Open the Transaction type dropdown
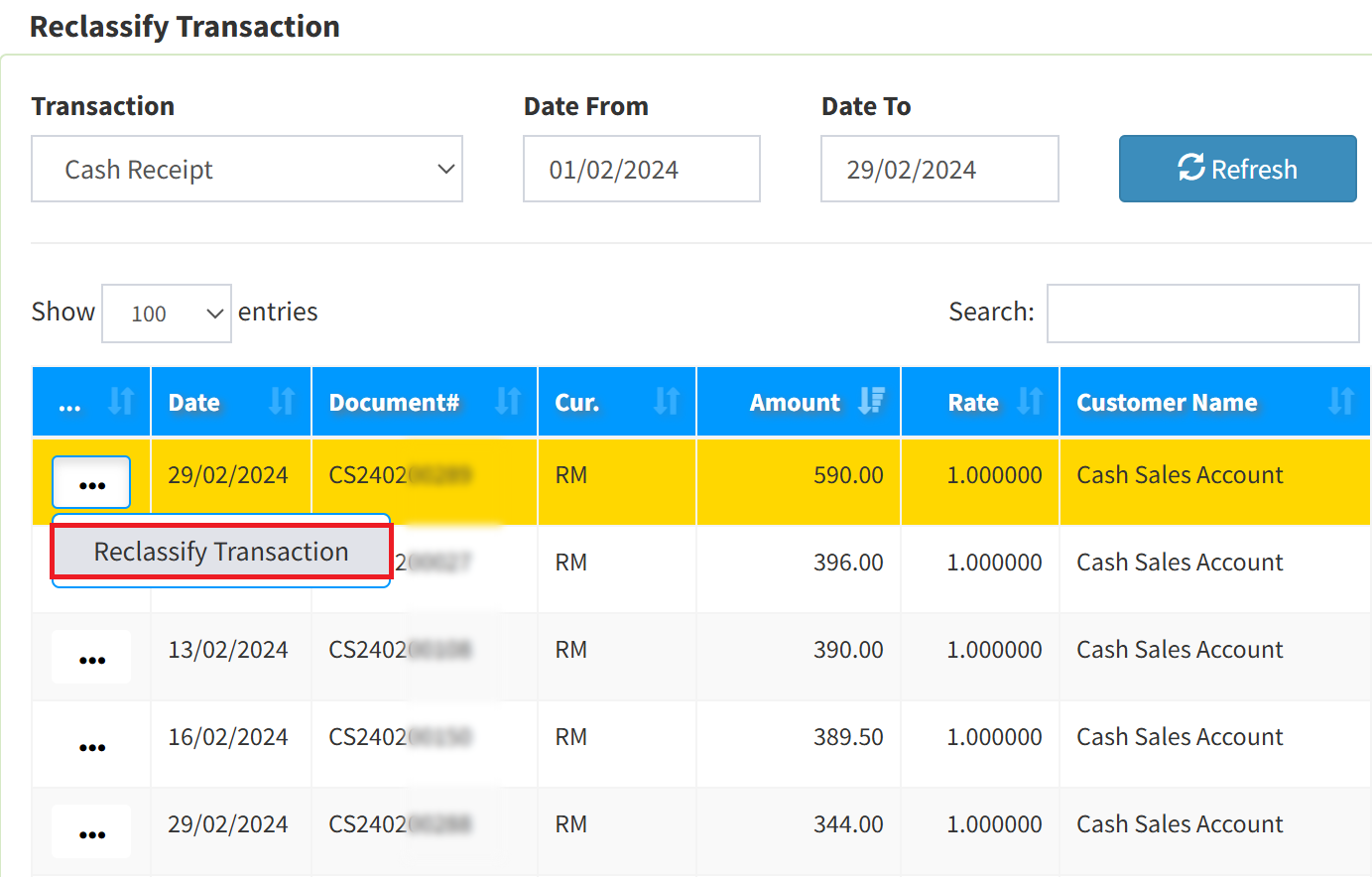Viewport: 1372px width, 877px height. click(x=246, y=169)
